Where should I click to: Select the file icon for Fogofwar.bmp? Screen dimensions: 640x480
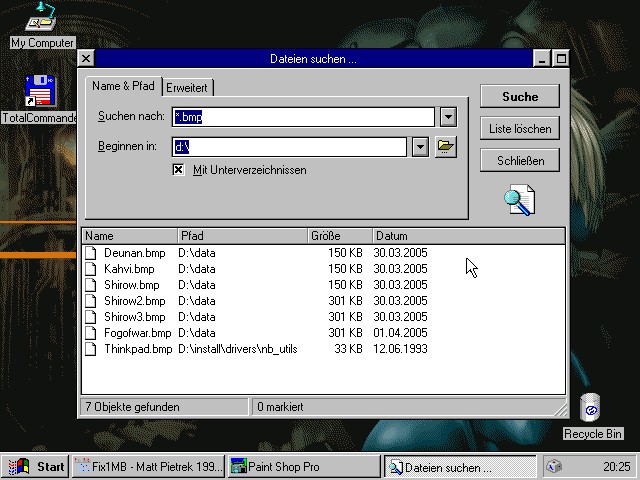tap(91, 333)
